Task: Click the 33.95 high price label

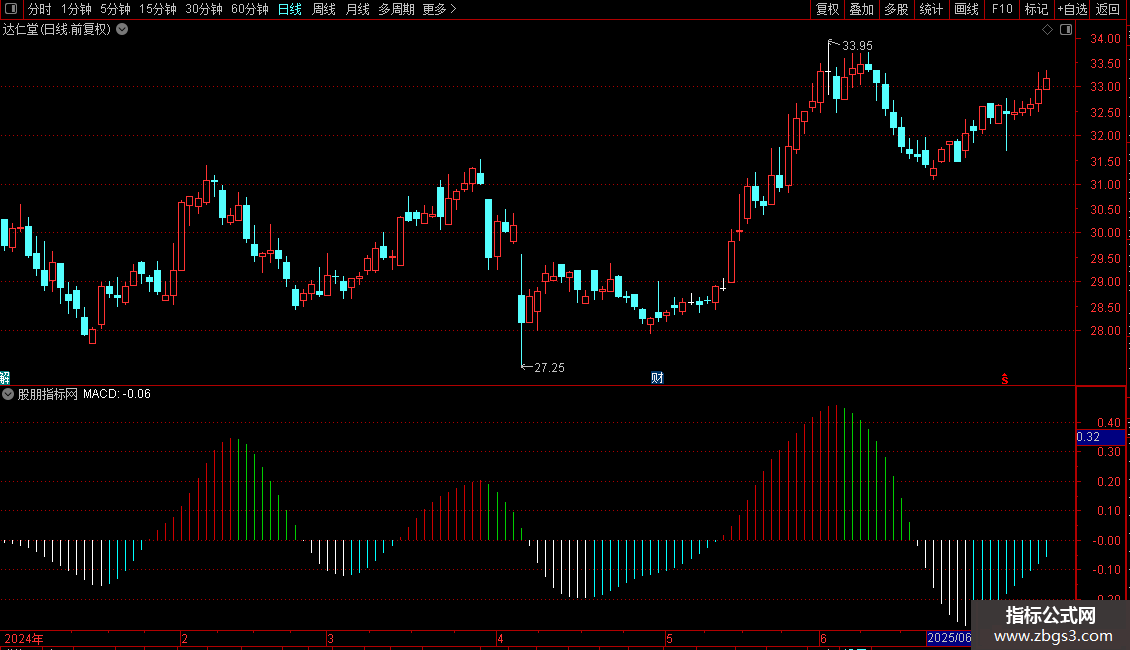Action: click(x=858, y=46)
